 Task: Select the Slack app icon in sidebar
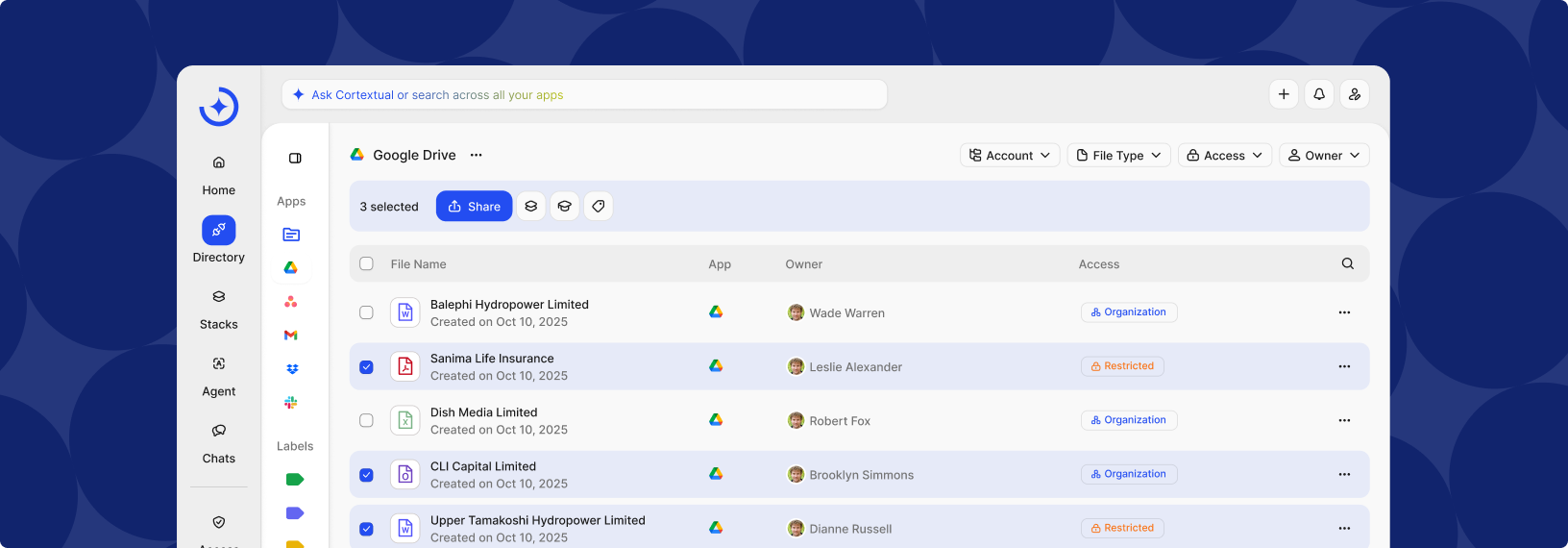[291, 403]
